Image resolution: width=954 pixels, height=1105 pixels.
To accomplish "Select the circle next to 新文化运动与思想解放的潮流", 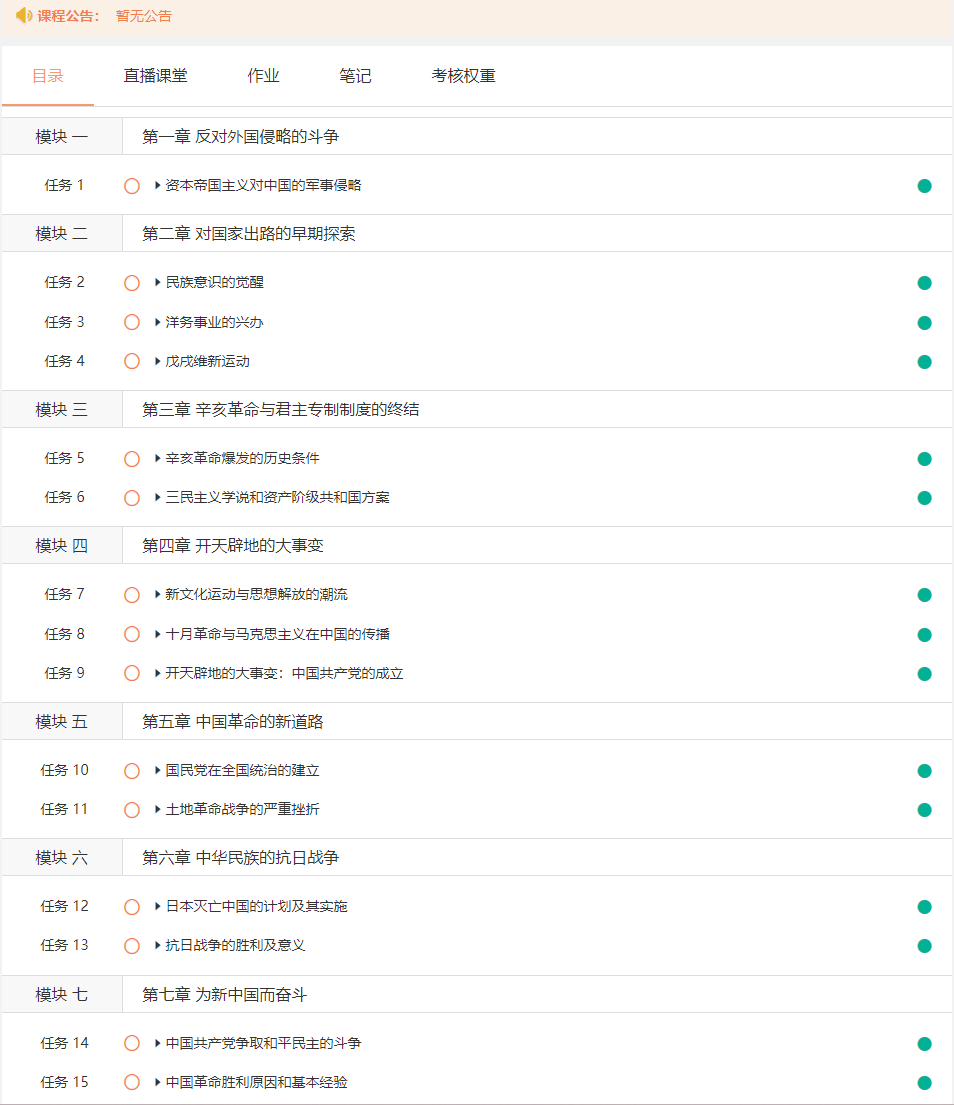I will coord(131,594).
